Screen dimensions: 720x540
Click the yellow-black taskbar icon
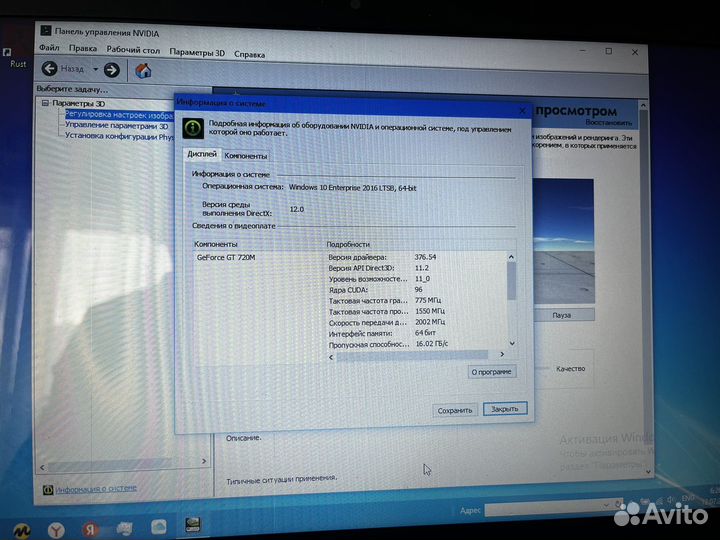tap(22, 531)
